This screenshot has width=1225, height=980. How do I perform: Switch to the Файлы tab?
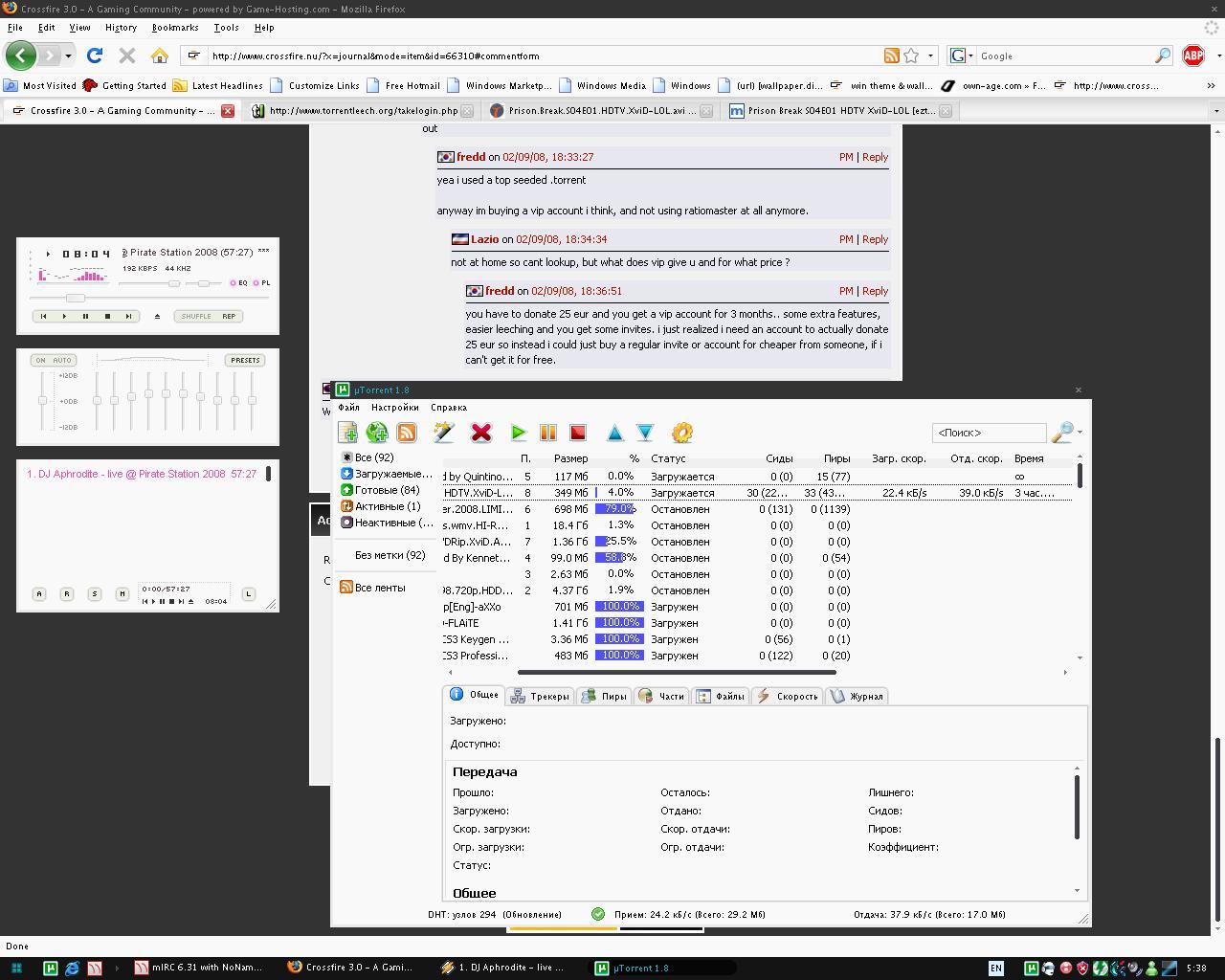720,696
